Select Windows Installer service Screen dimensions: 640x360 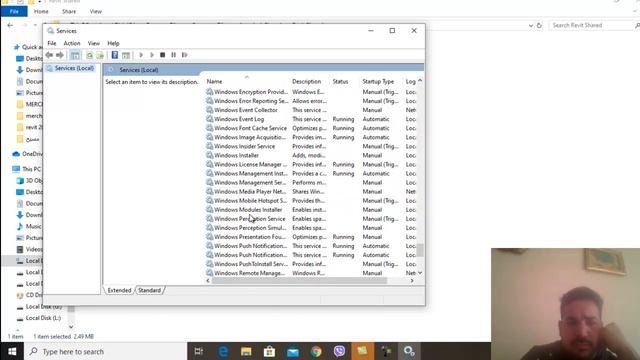(x=311, y=156)
